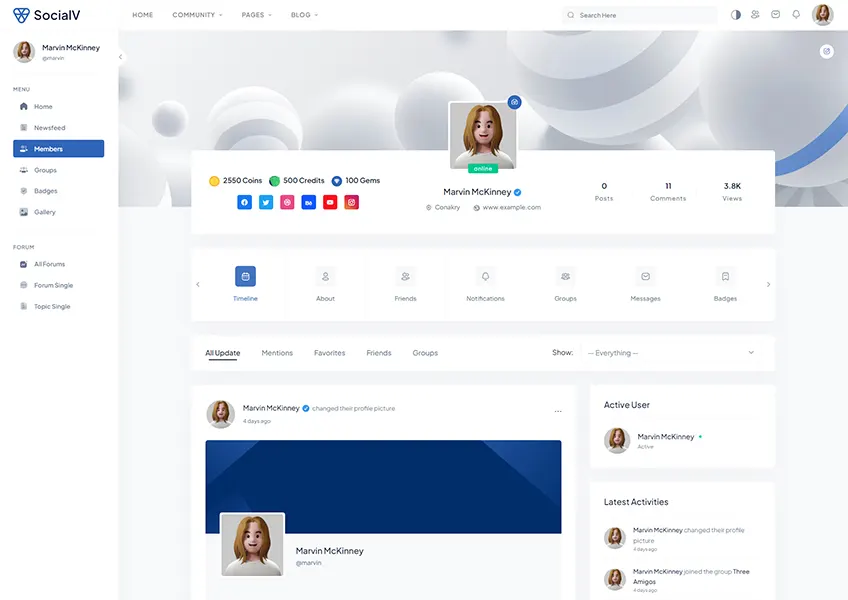Screen dimensions: 848x600
Task: Open the friend requests icon in header
Action: click(754, 14)
